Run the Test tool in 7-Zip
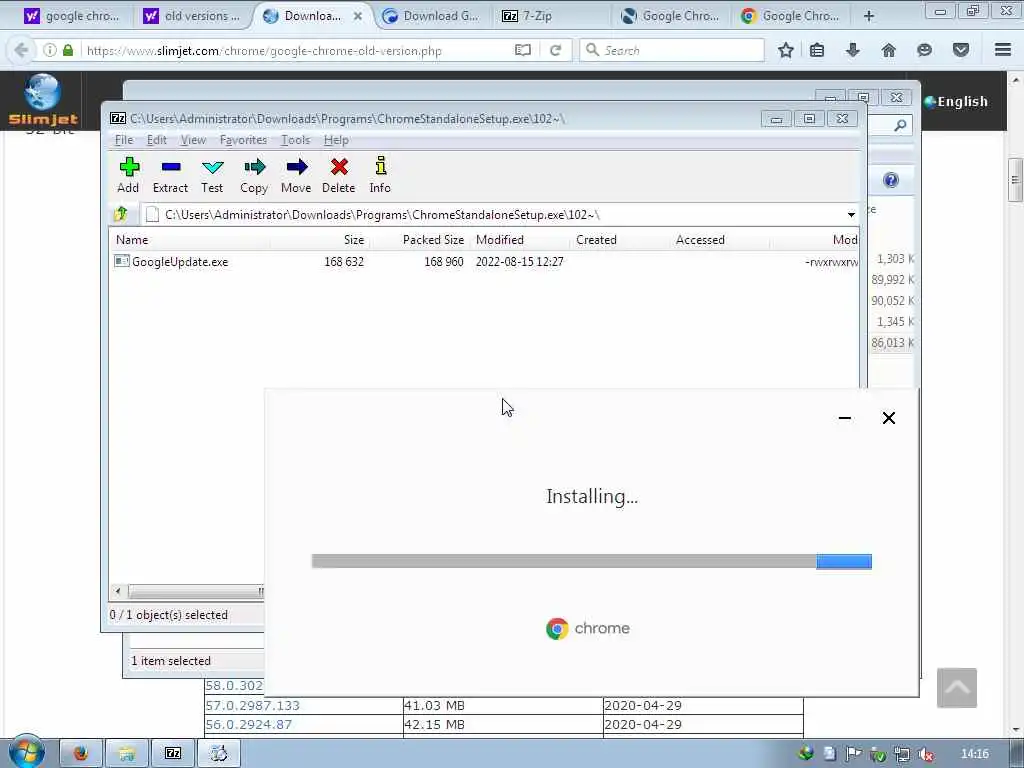Screen dimensions: 1024x768 (x=212, y=175)
